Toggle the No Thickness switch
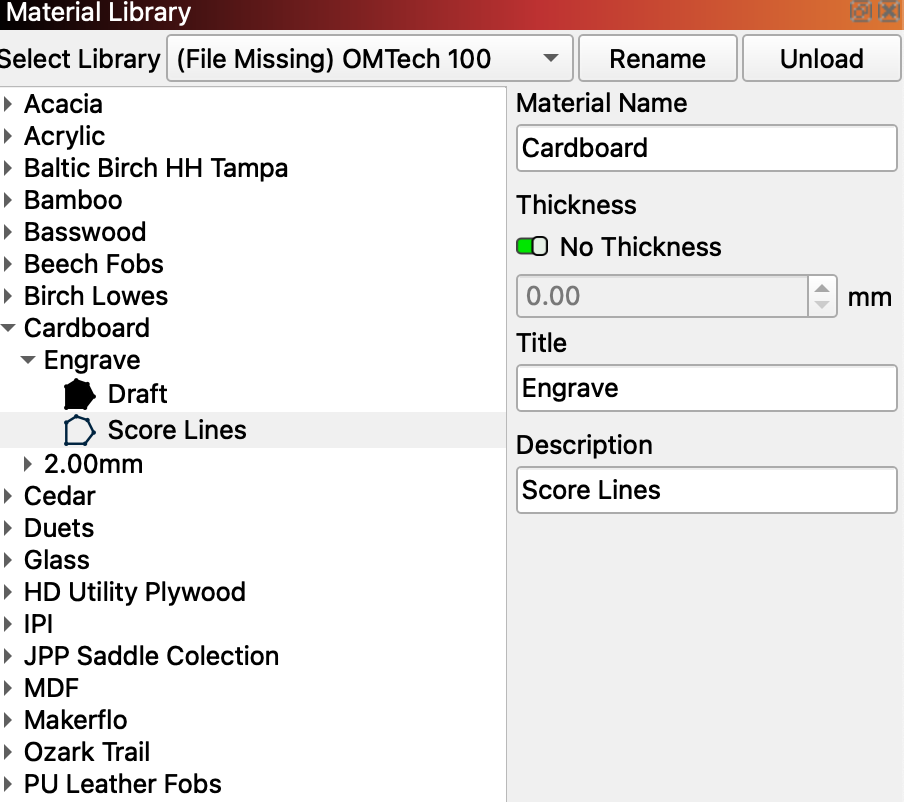Screen dimensions: 904x802 (532, 247)
